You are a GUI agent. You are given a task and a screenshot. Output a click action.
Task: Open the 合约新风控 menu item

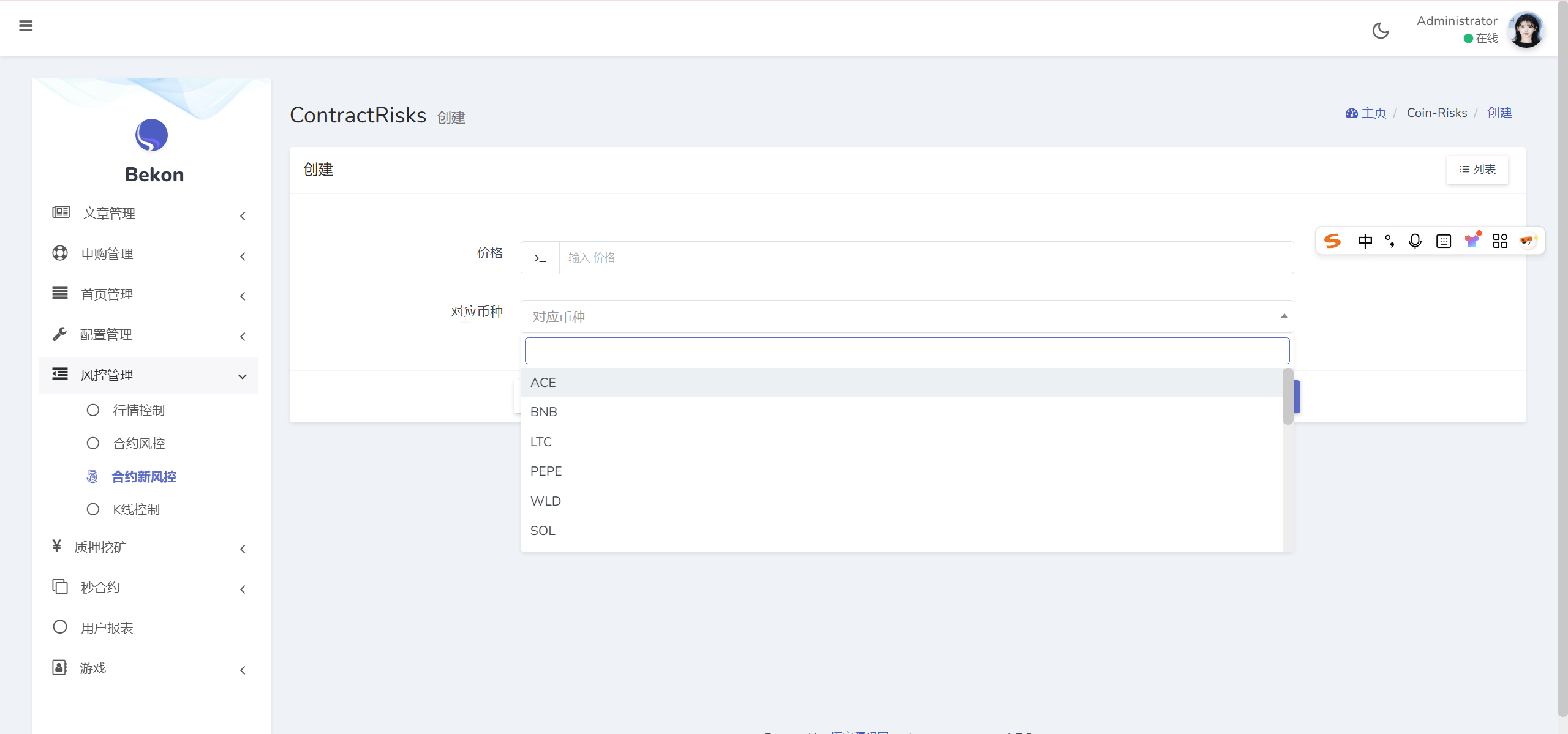[x=145, y=476]
